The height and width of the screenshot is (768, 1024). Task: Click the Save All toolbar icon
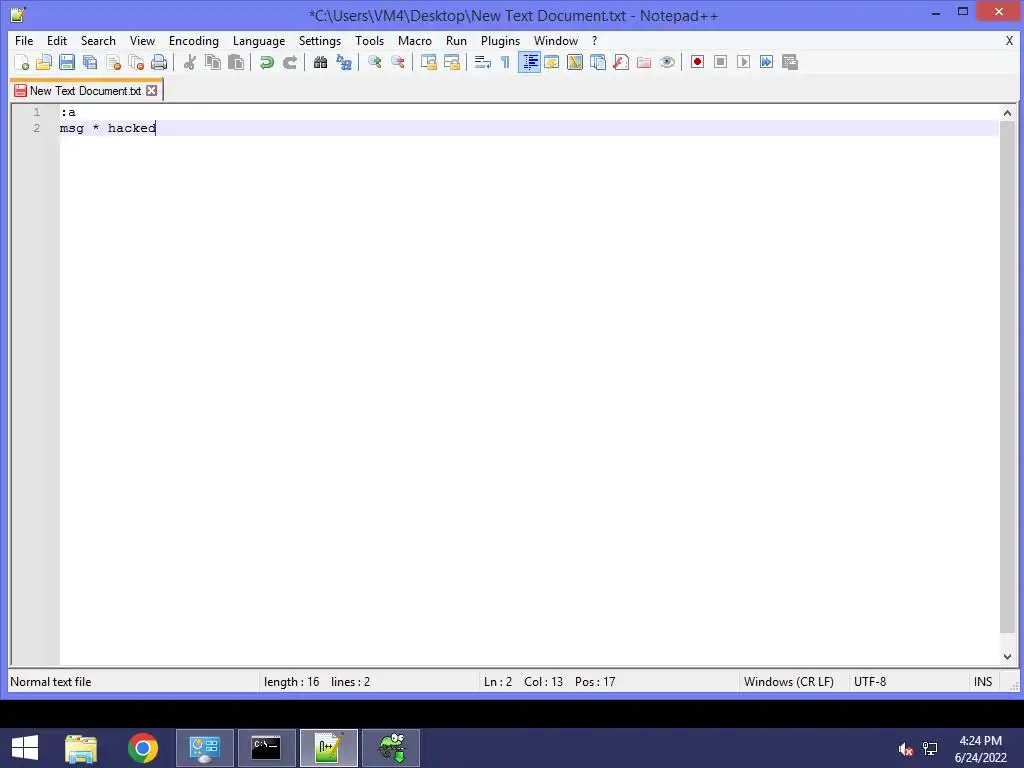pyautogui.click(x=90, y=62)
